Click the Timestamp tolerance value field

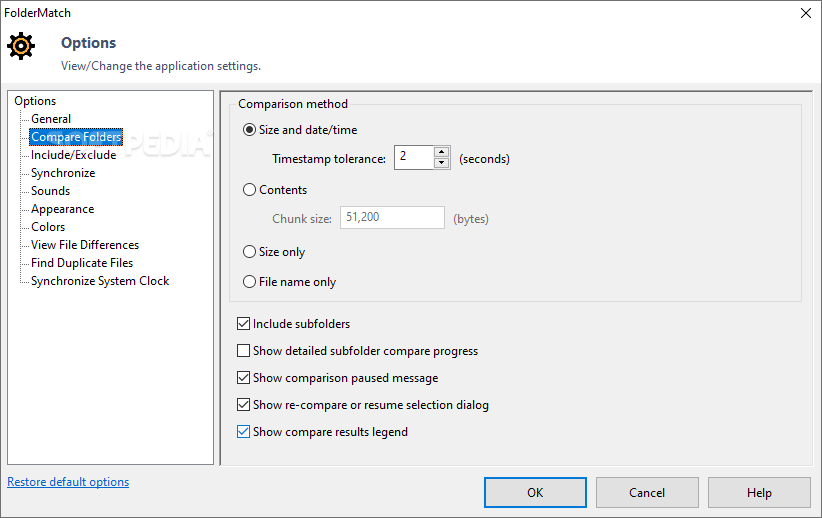coord(414,157)
